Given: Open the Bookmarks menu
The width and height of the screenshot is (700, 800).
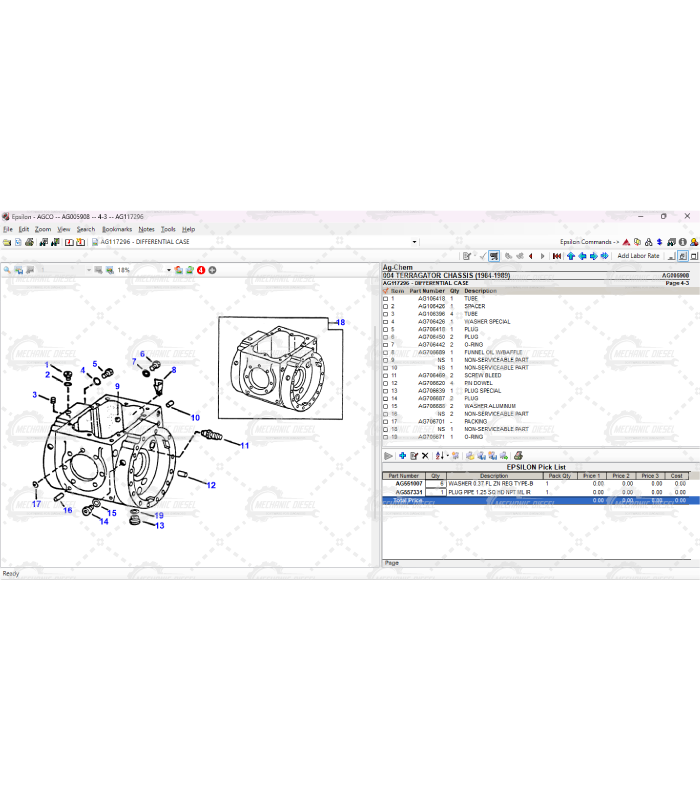Looking at the screenshot, I should (x=116, y=229).
